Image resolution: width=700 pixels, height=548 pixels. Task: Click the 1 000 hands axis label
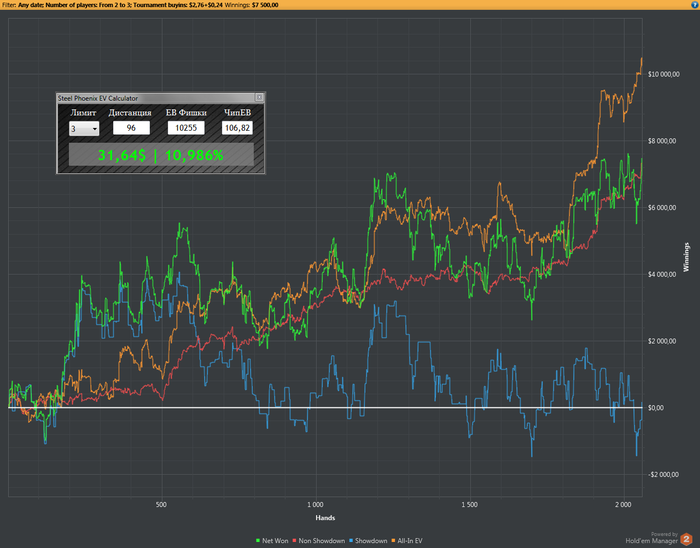tap(315, 505)
